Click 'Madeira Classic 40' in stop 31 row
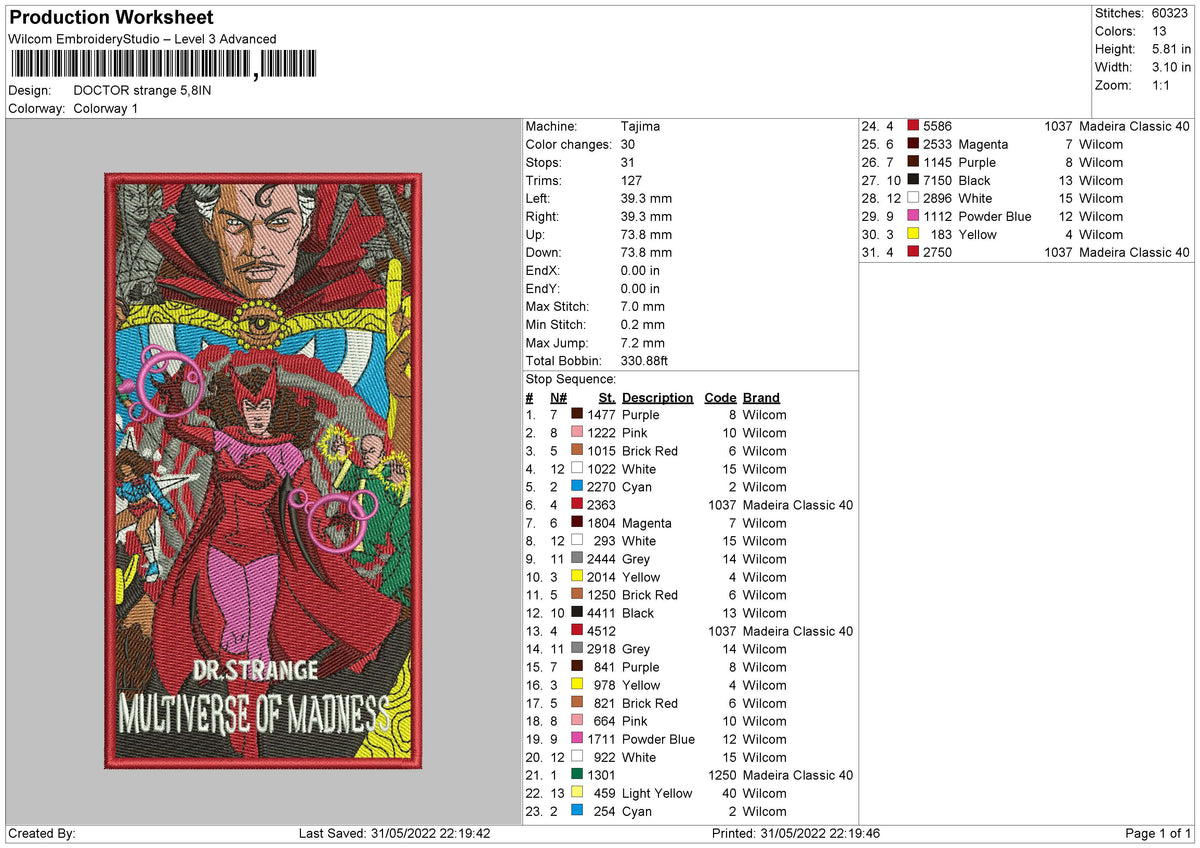The image size is (1200, 848). click(x=1135, y=252)
